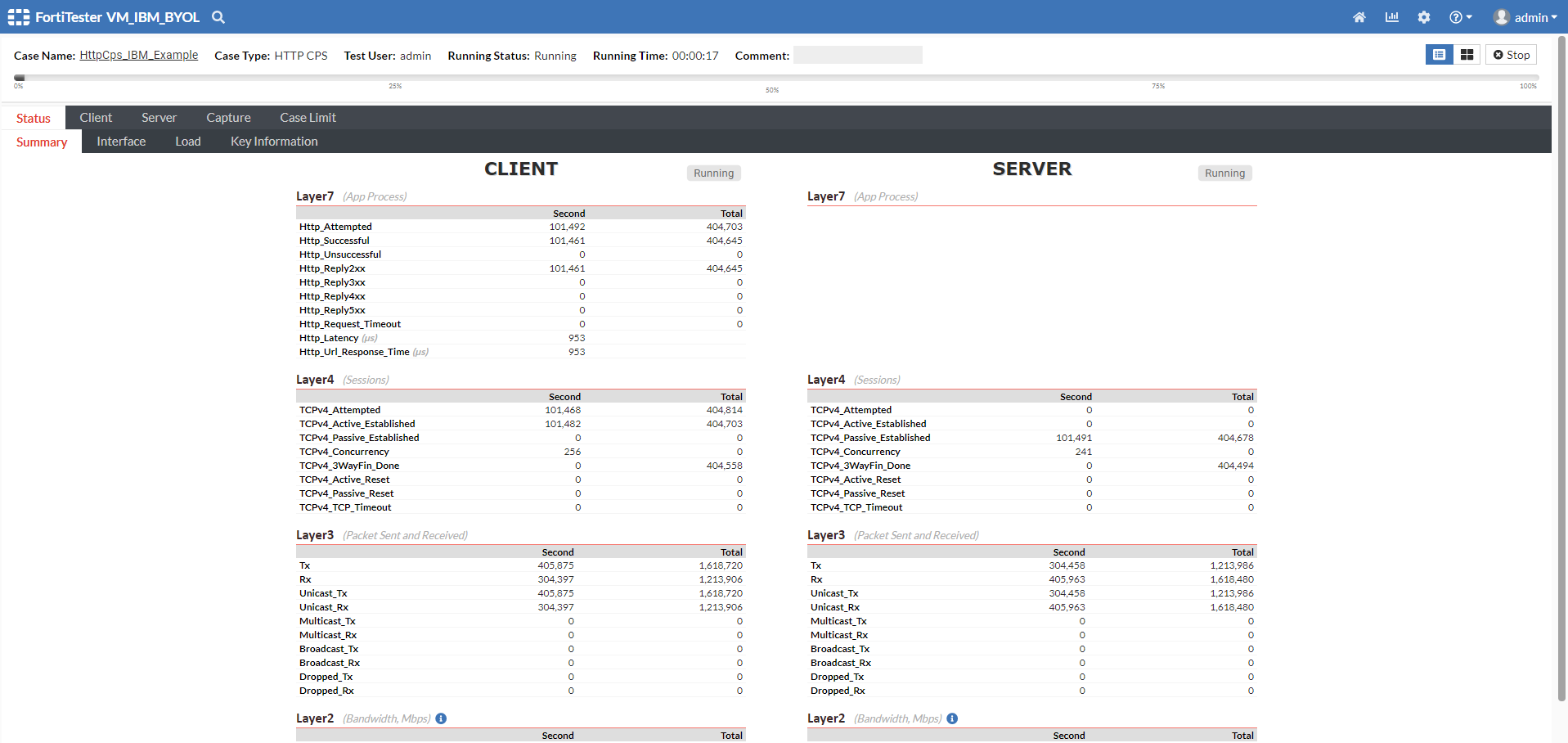Click the client Layer2 bandwidth info icon

[441, 718]
